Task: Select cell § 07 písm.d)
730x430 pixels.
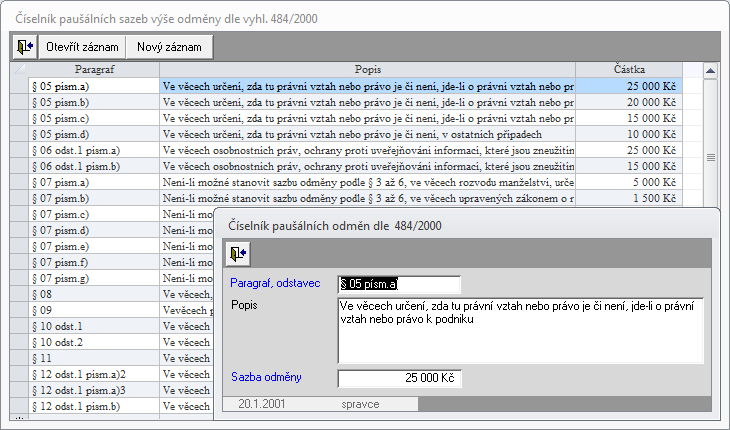Action: [x=94, y=230]
